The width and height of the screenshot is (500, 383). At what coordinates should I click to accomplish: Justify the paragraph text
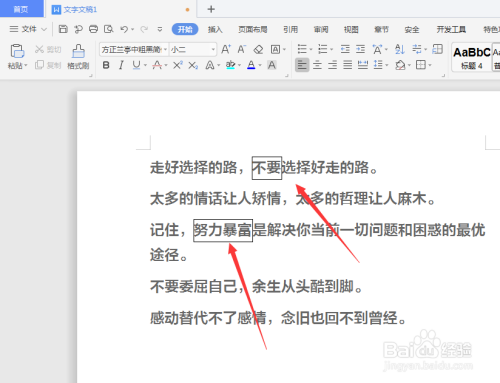(x=348, y=65)
